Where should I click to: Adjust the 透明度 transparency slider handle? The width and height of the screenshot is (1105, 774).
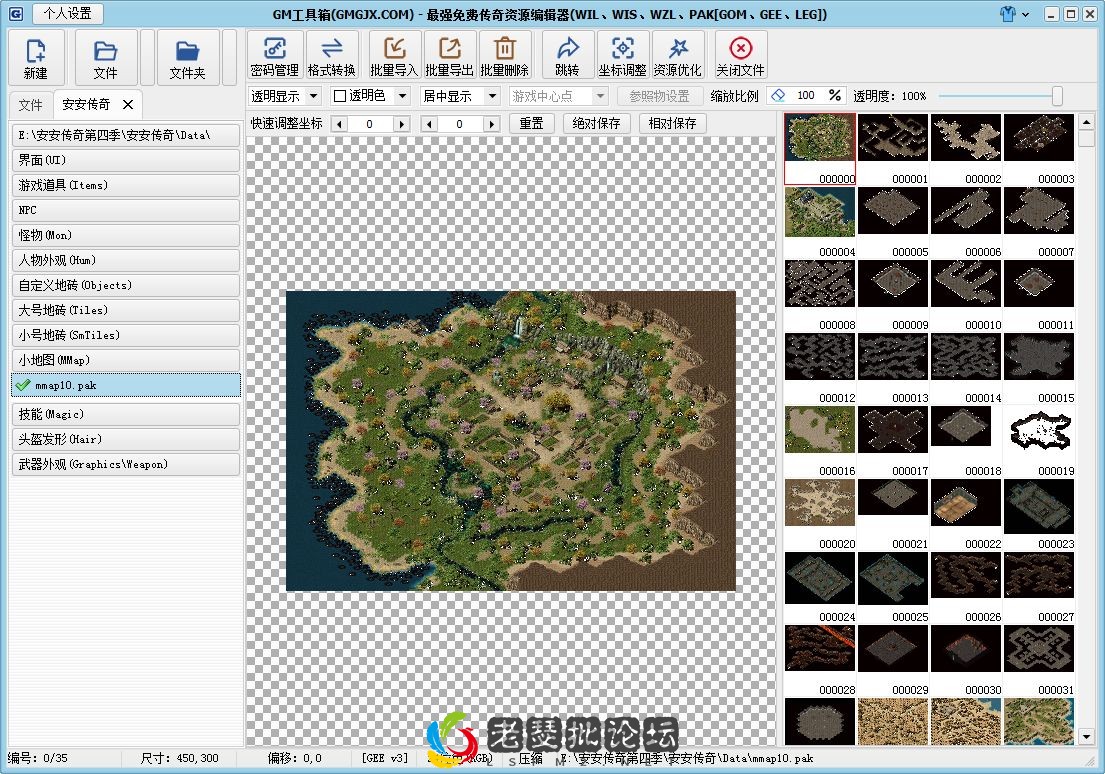1057,96
